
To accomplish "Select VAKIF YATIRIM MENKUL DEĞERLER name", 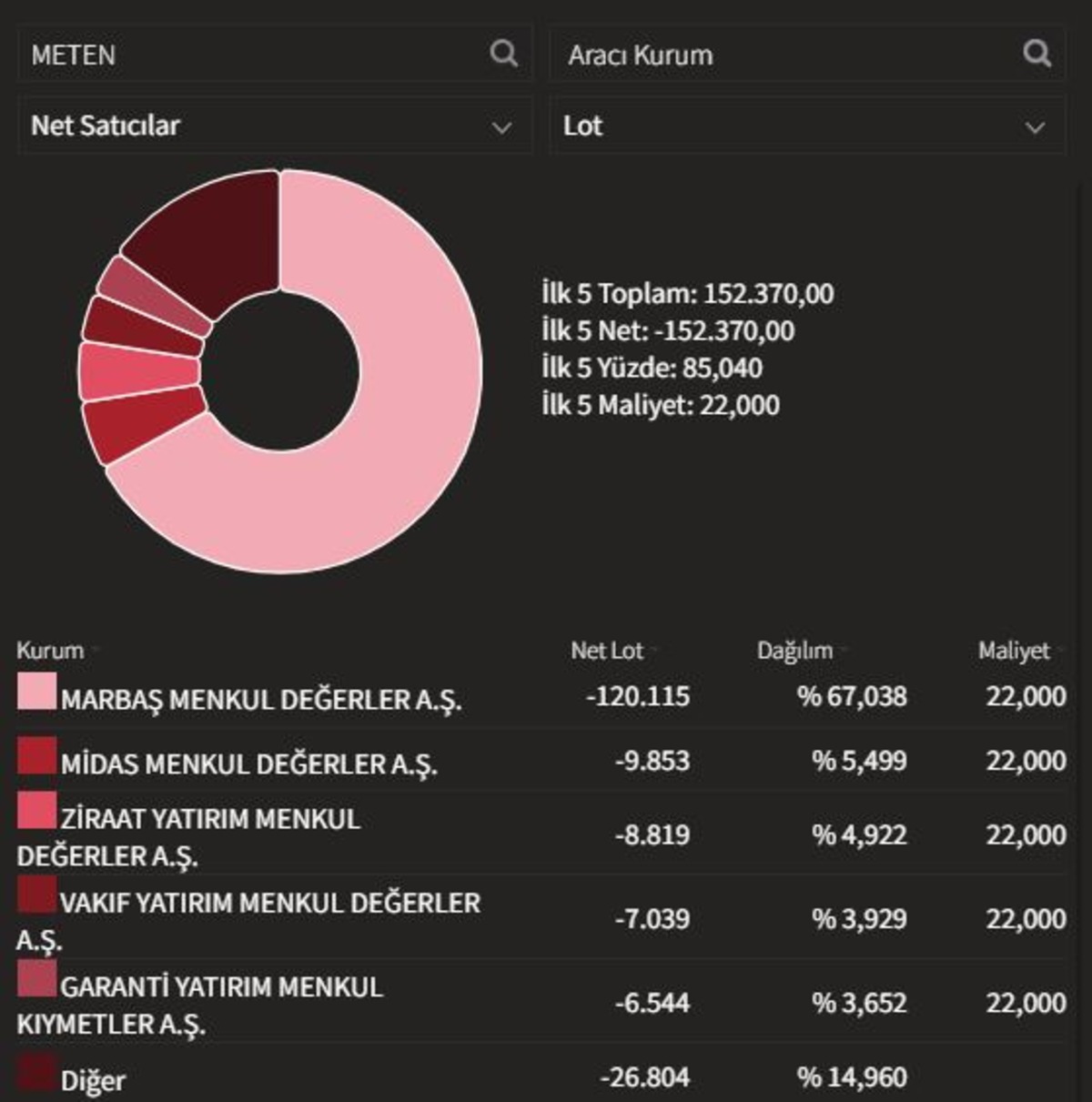I will pyautogui.click(x=248, y=921).
